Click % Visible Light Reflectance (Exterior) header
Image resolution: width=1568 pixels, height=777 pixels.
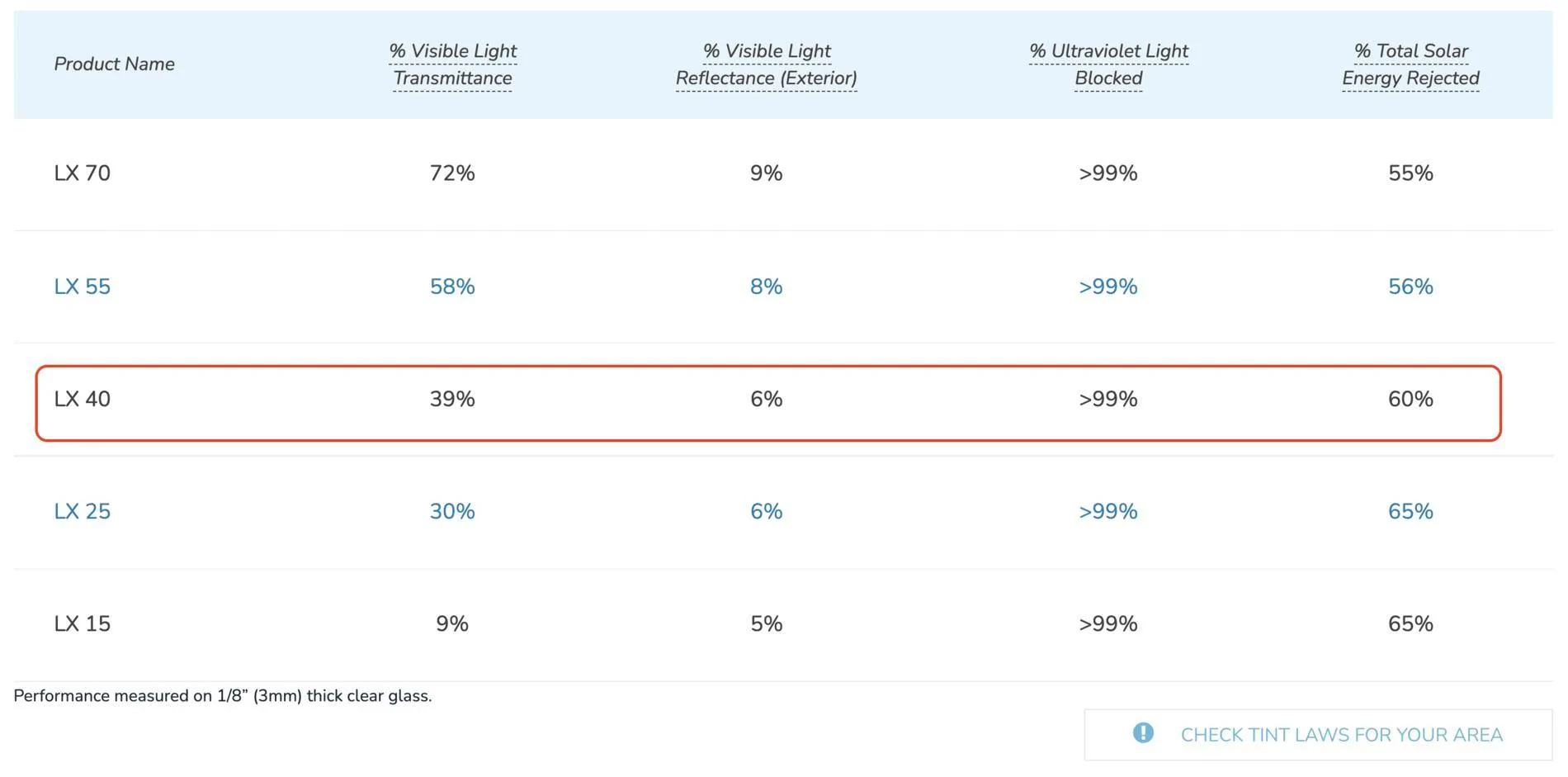coord(766,64)
